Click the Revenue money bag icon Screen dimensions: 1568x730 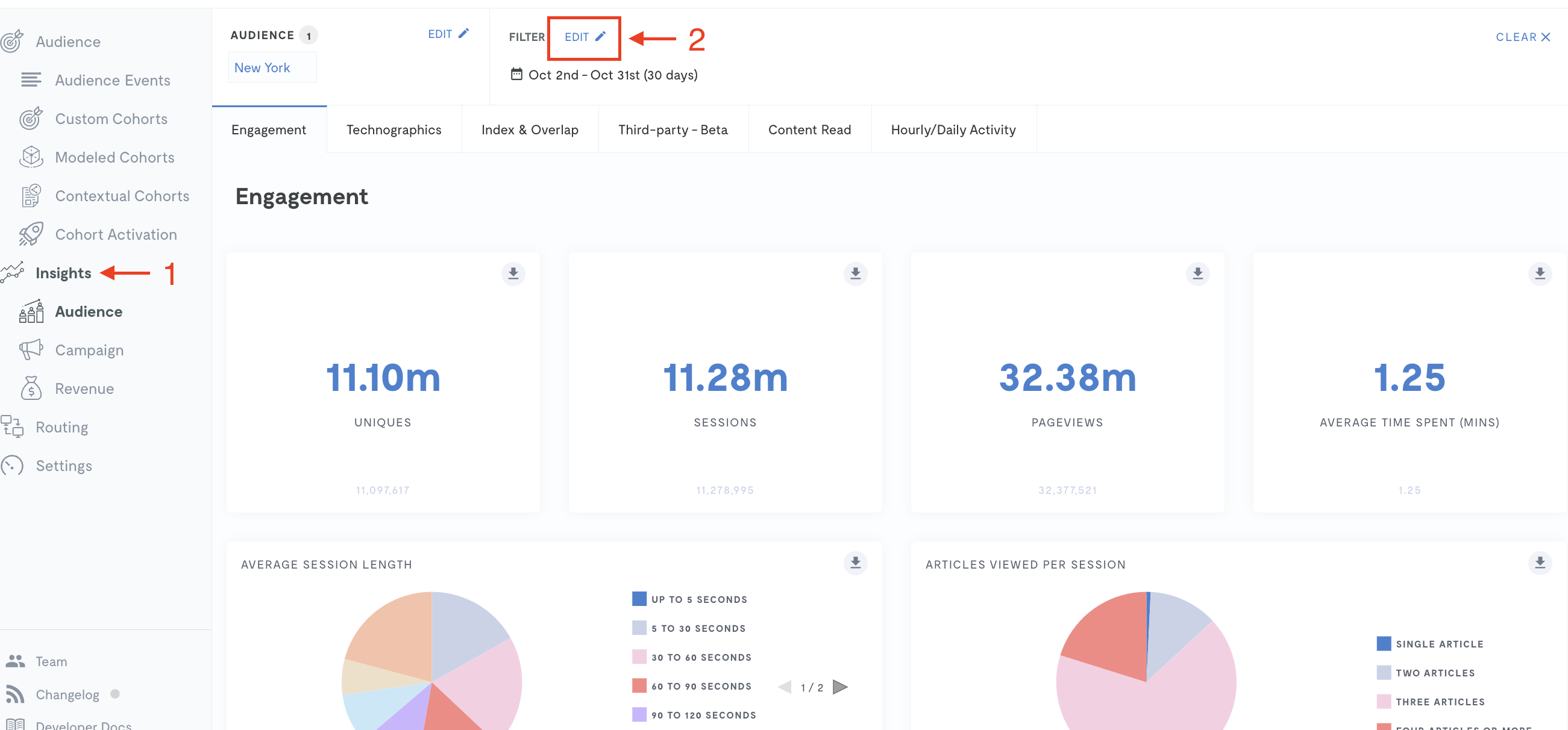click(x=31, y=388)
